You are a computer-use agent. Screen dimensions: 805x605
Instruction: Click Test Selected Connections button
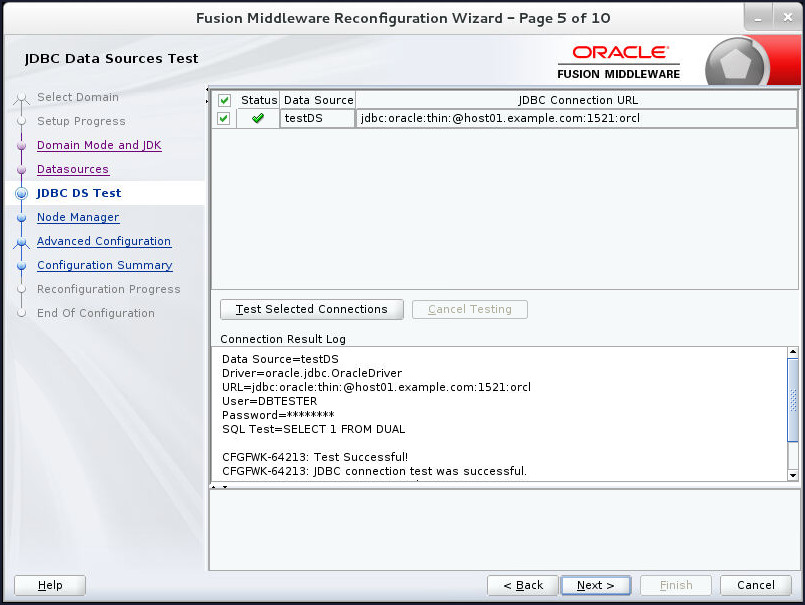pyautogui.click(x=312, y=309)
